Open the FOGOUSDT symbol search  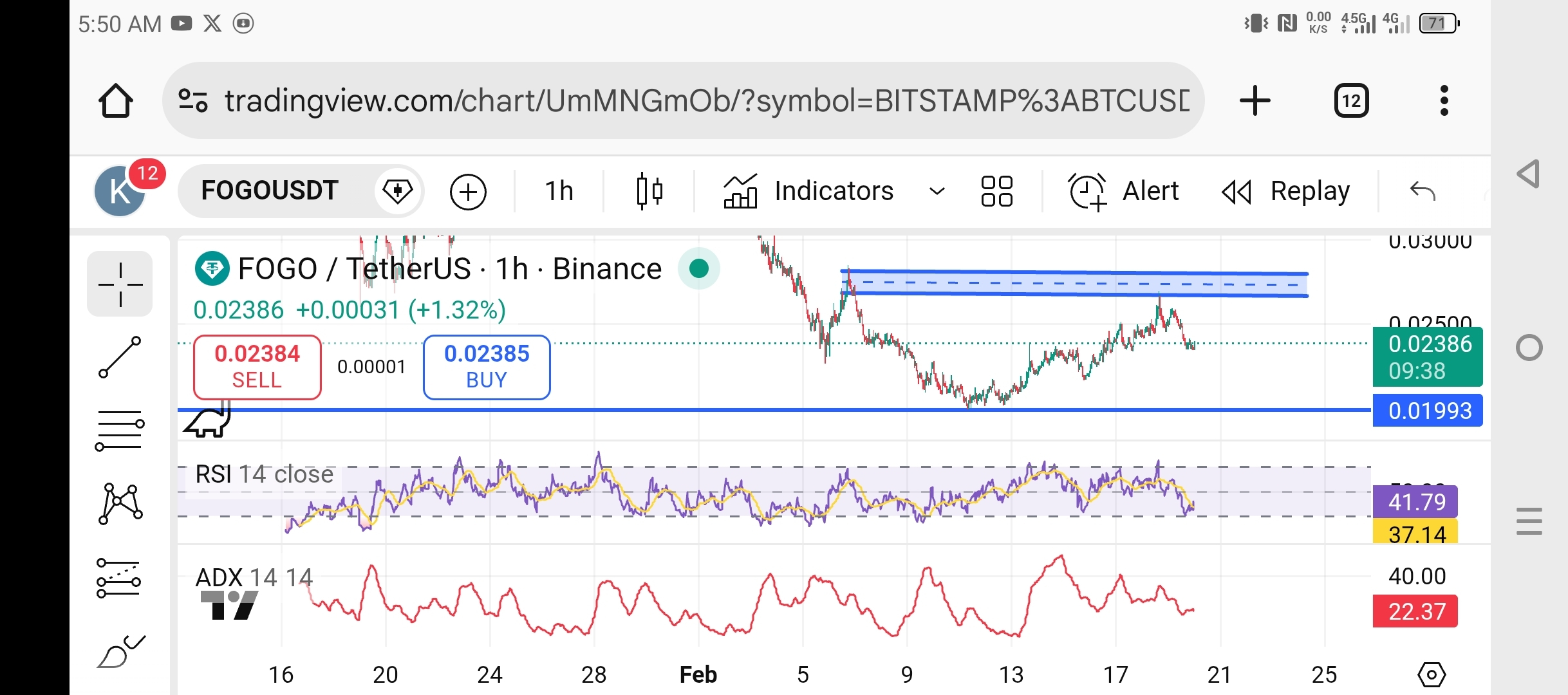(x=270, y=190)
